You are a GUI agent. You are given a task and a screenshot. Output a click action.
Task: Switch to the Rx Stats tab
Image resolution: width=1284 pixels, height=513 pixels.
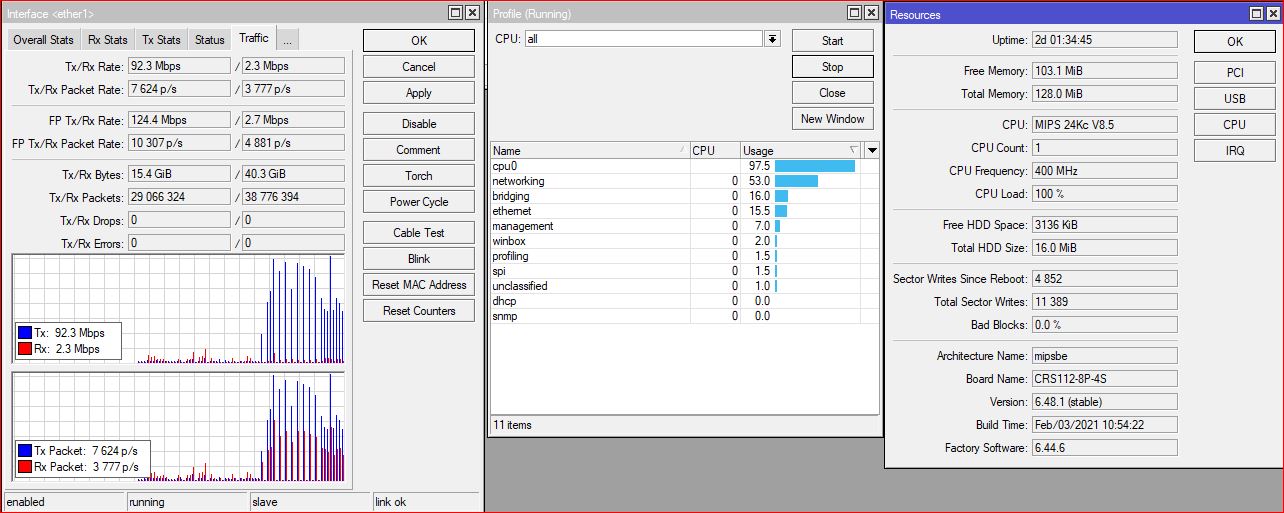click(x=107, y=39)
